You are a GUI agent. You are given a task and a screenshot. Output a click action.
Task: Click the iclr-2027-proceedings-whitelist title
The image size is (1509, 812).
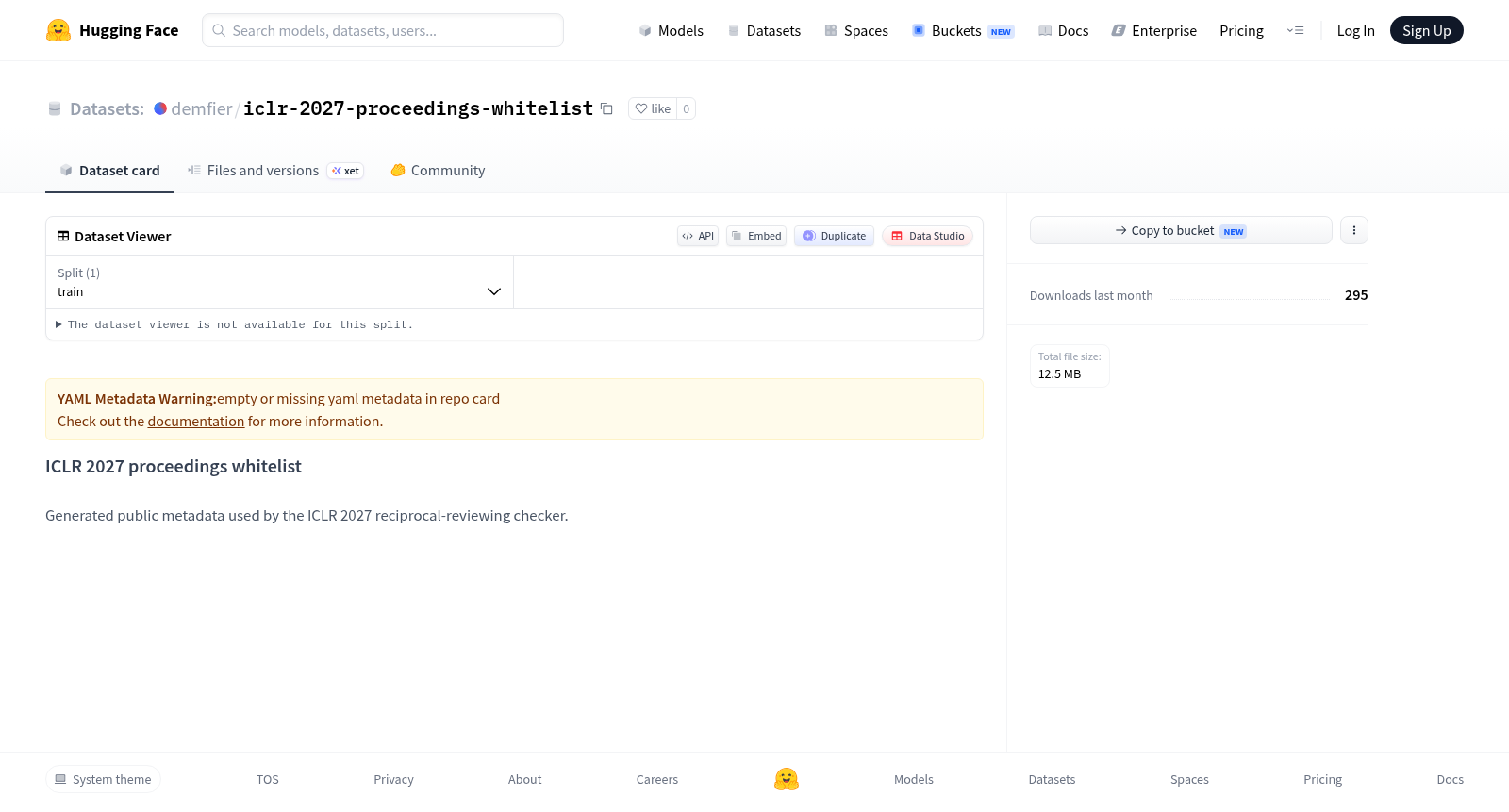418,108
